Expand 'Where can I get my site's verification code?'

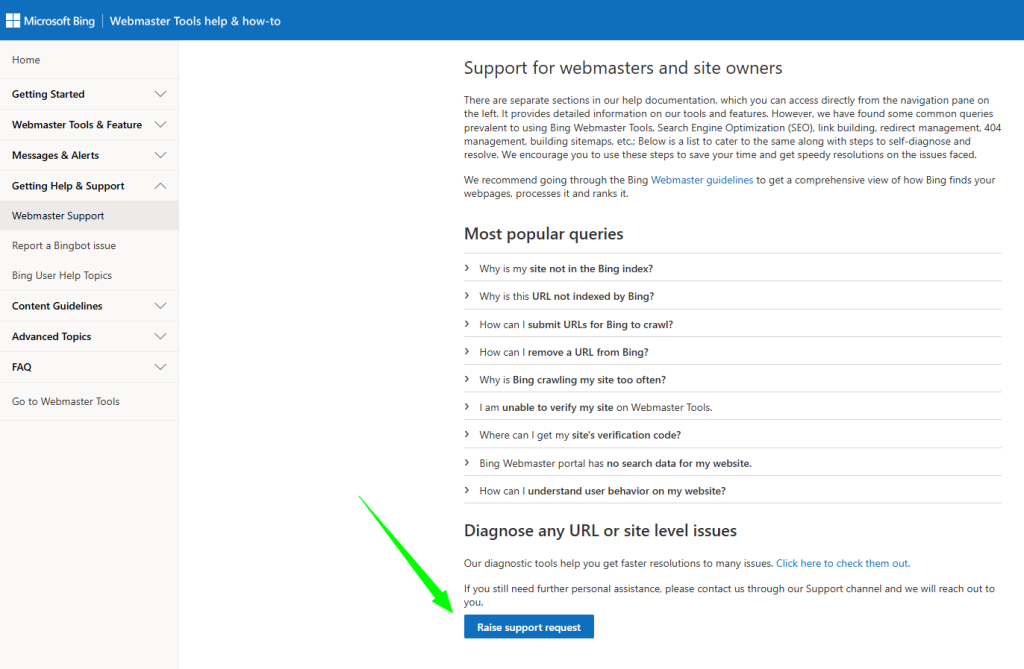point(580,435)
